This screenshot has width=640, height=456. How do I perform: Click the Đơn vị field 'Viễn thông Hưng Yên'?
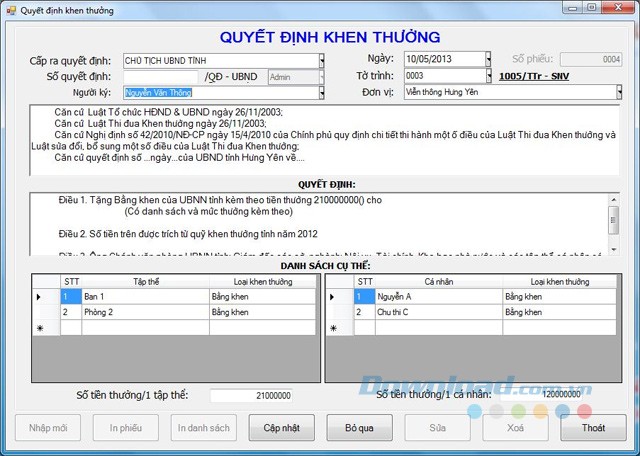511,92
